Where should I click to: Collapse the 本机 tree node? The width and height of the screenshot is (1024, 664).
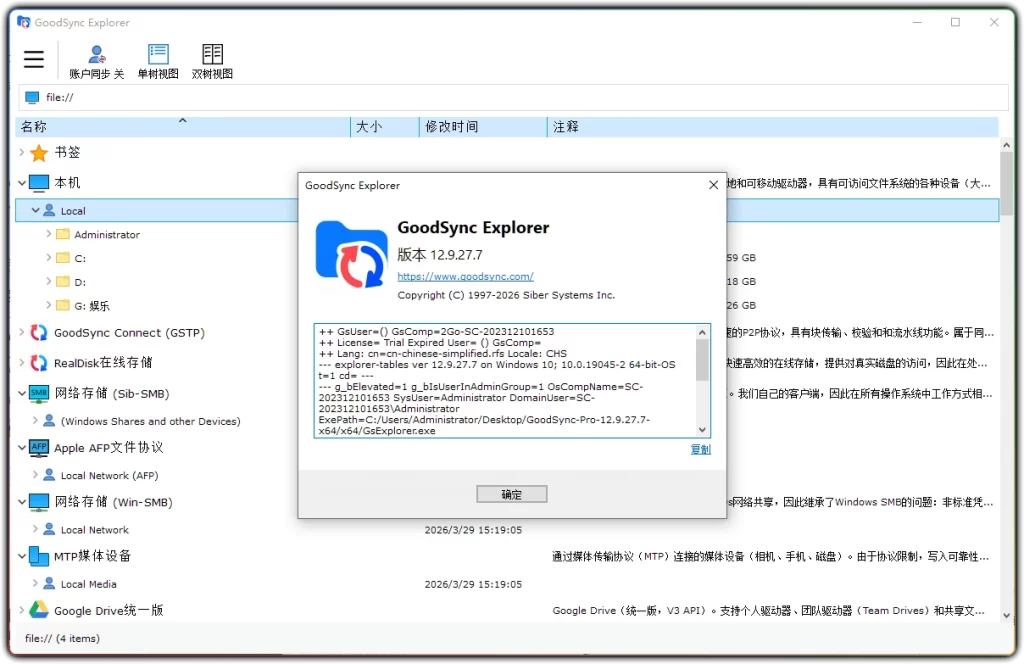(x=20, y=182)
